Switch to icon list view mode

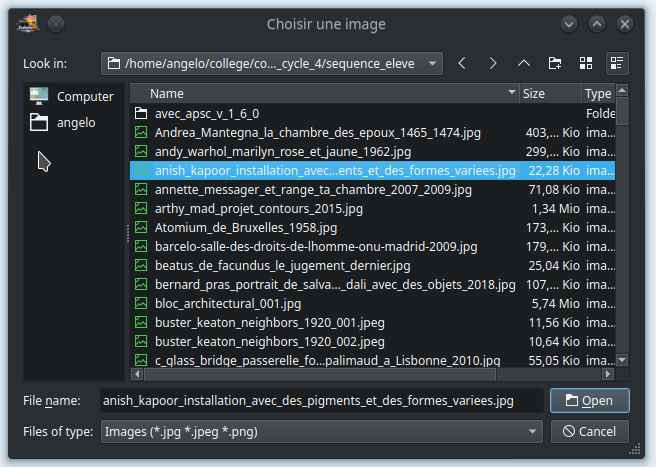click(x=586, y=64)
